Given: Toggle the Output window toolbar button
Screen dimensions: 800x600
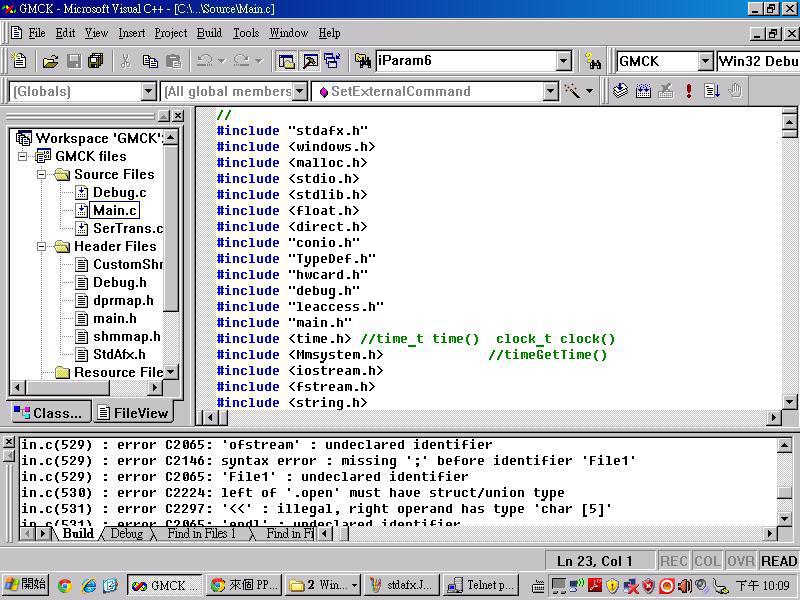Looking at the screenshot, I should (310, 61).
